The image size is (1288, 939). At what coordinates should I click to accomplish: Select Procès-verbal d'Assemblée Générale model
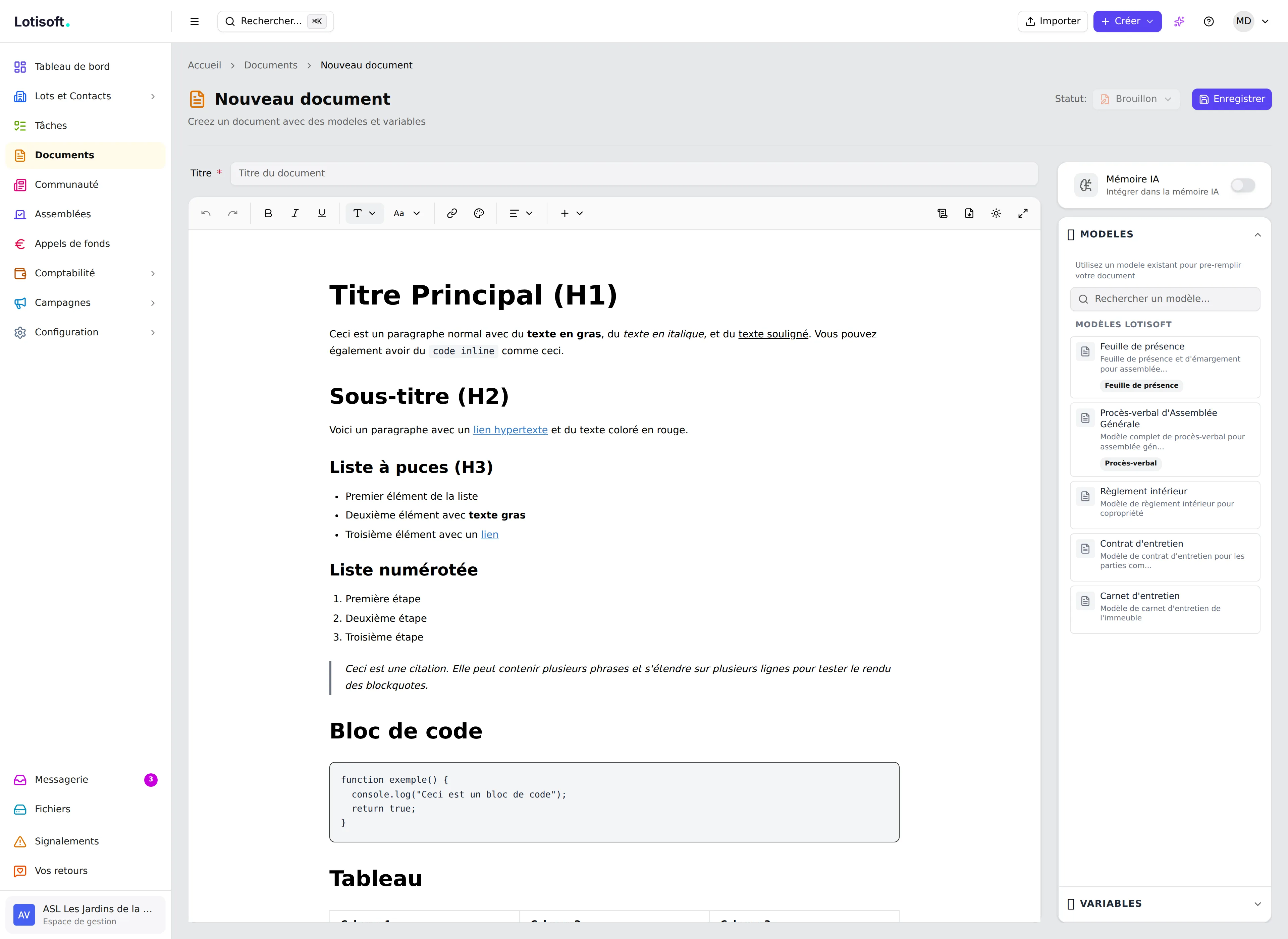1165,439
